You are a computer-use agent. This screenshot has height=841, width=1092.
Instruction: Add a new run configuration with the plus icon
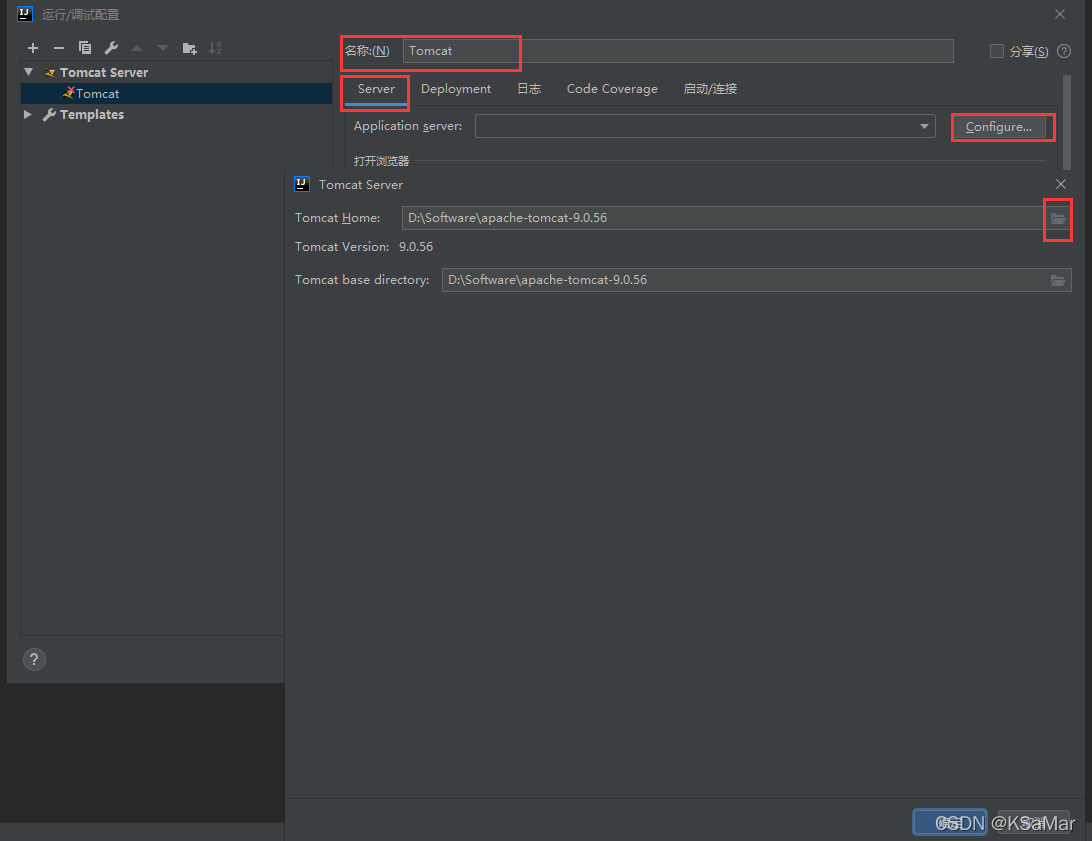click(x=33, y=48)
